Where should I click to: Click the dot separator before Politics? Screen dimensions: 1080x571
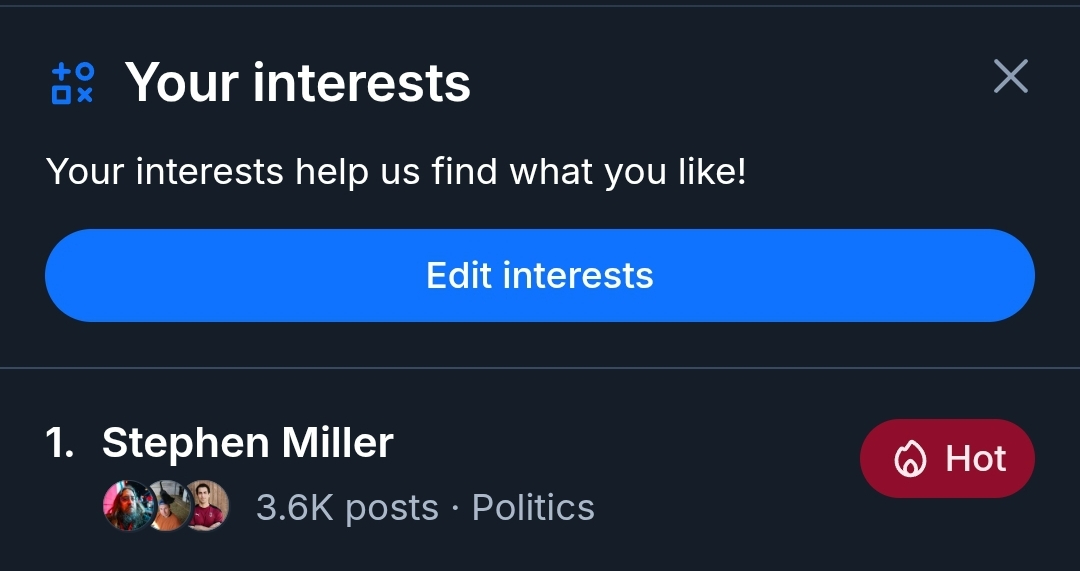455,508
